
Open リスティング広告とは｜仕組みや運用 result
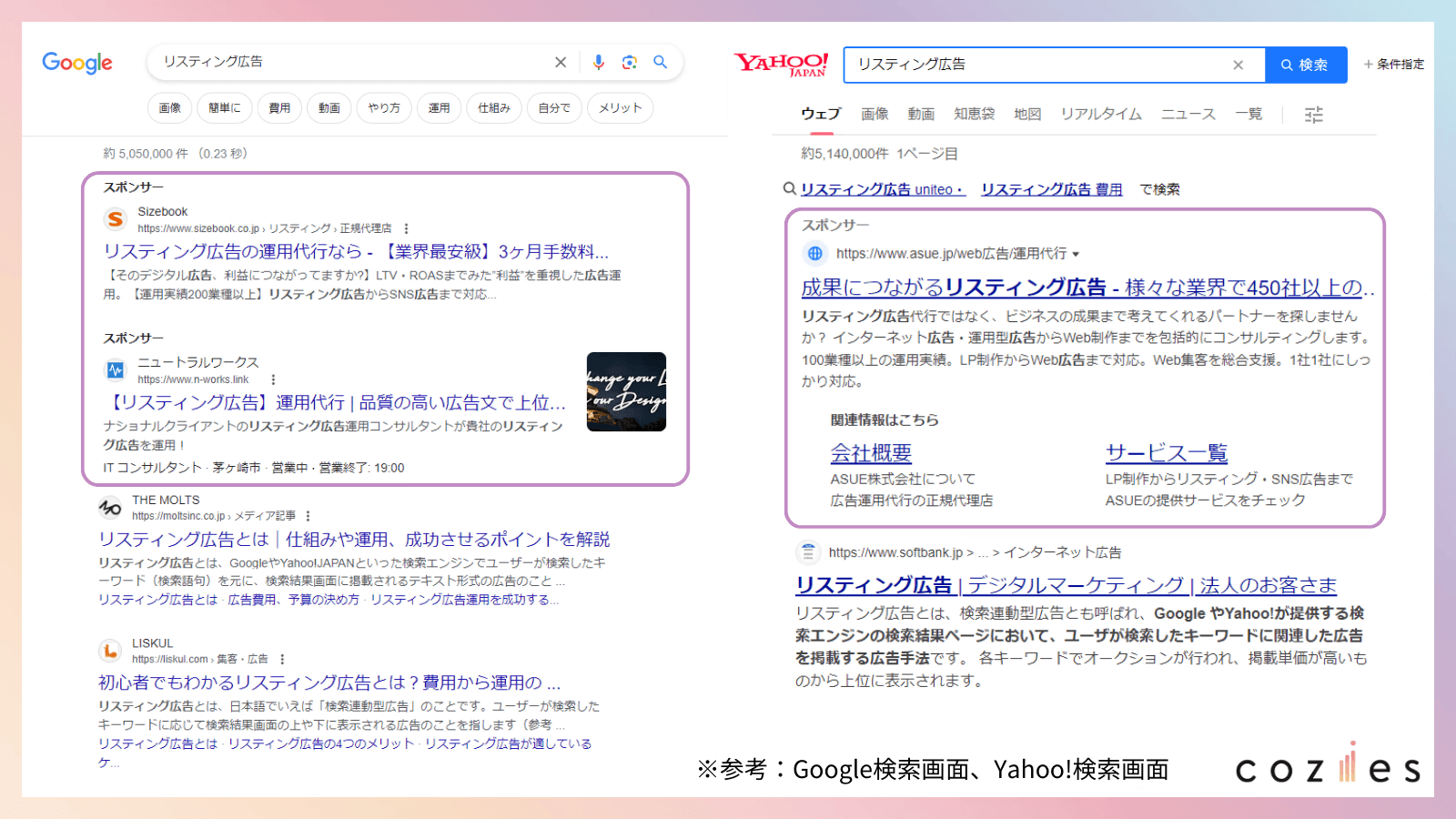354,539
